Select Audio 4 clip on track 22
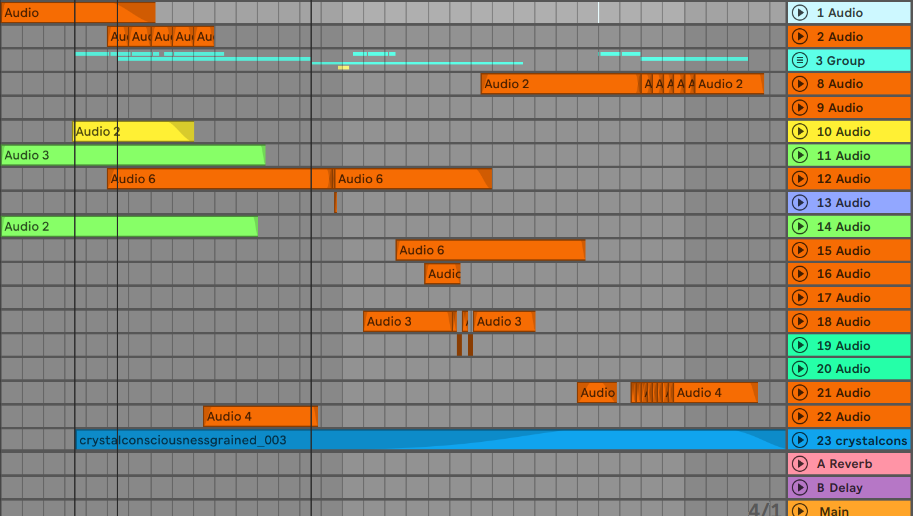The height and width of the screenshot is (516, 913). 260,416
